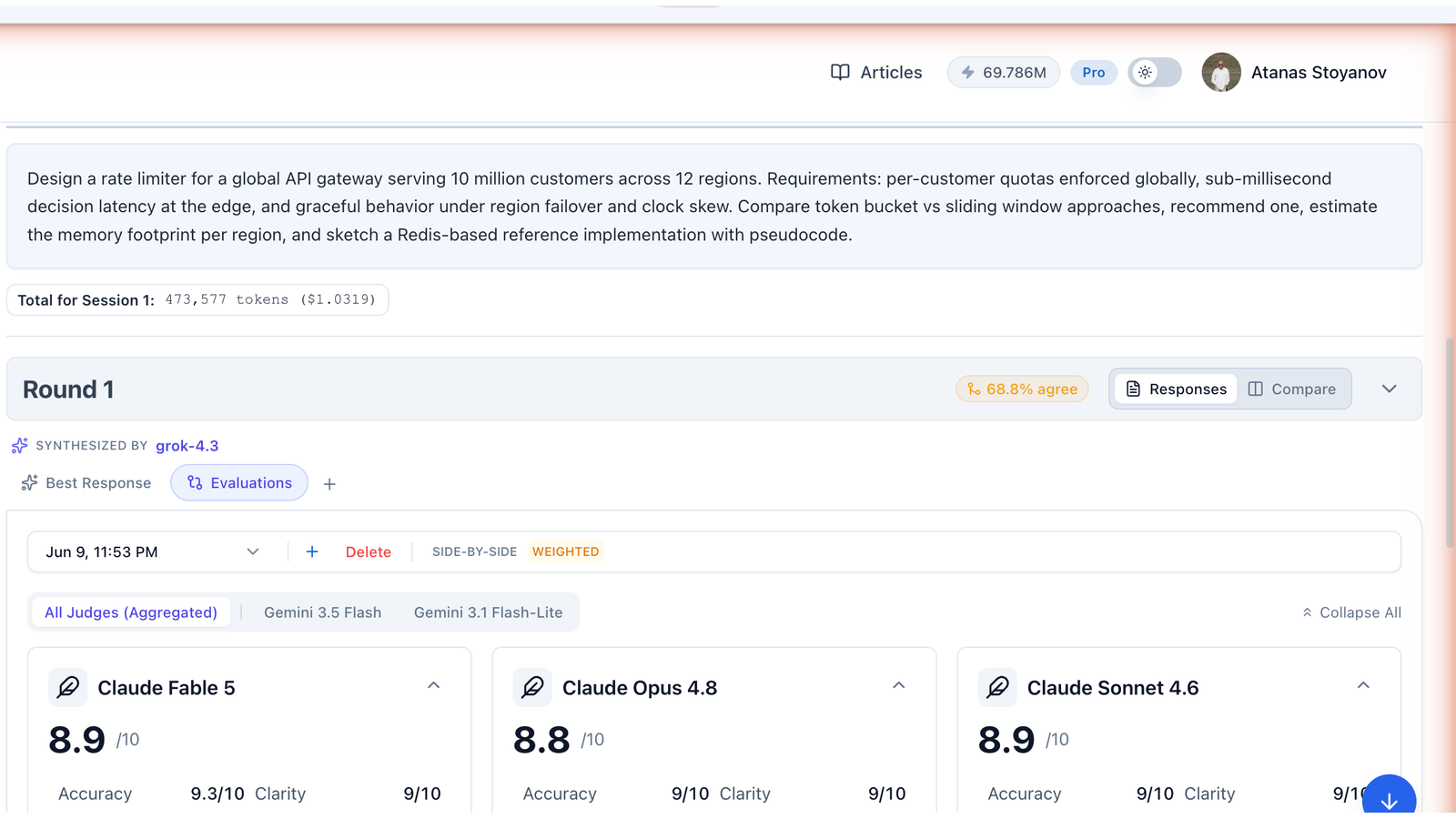1456x819 pixels.
Task: Click the Claude Opus 4.8 feather icon
Action: click(x=533, y=687)
